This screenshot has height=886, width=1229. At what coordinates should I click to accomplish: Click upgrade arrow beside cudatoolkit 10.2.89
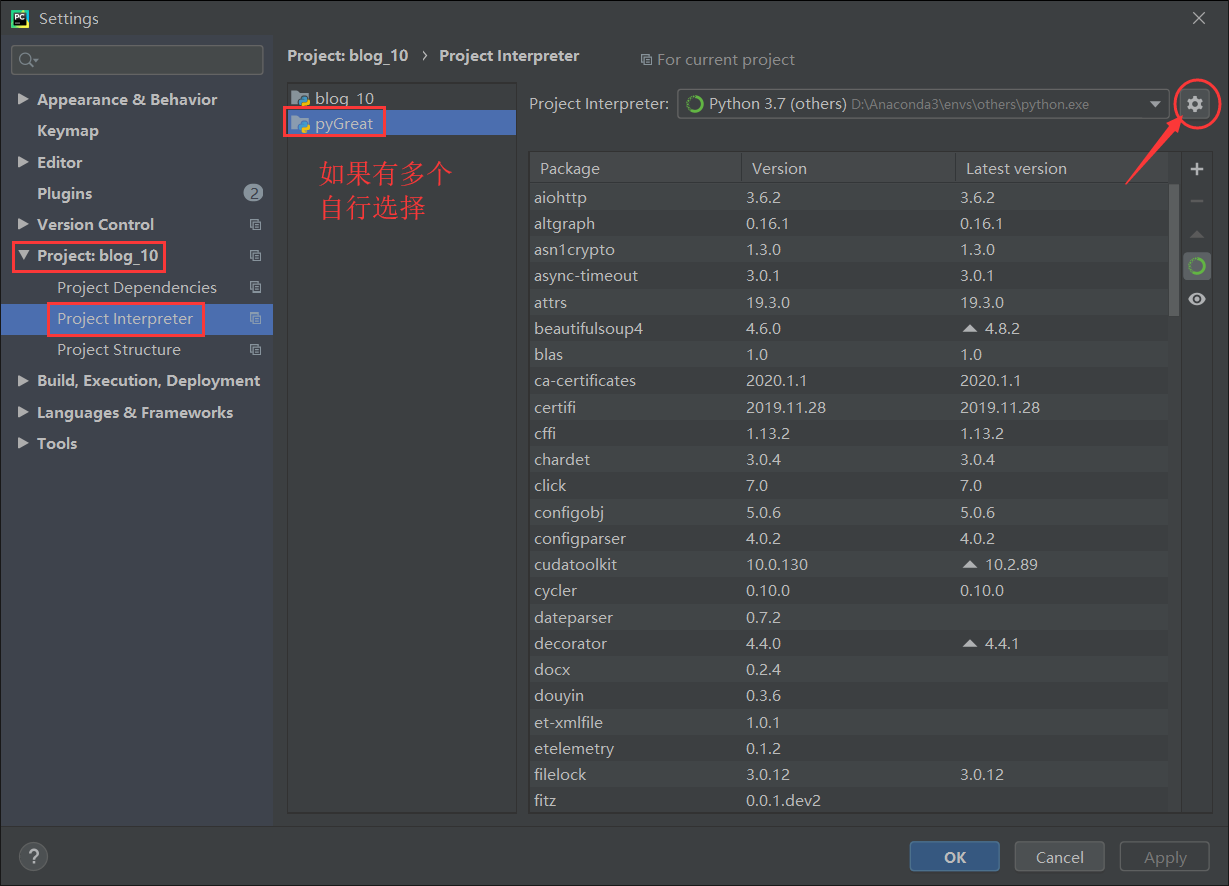(x=969, y=564)
